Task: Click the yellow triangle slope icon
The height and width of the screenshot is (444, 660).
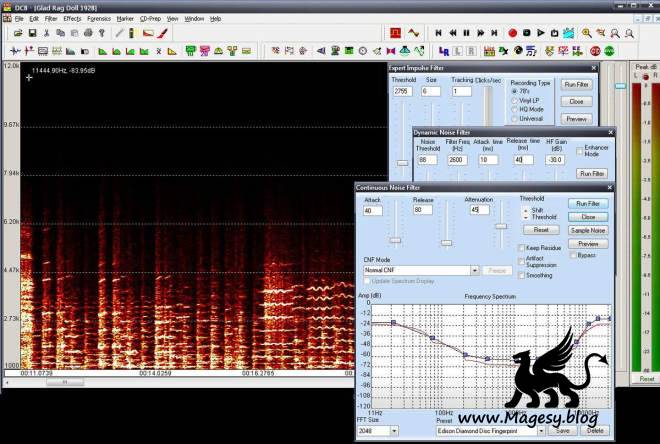Action: point(172,51)
